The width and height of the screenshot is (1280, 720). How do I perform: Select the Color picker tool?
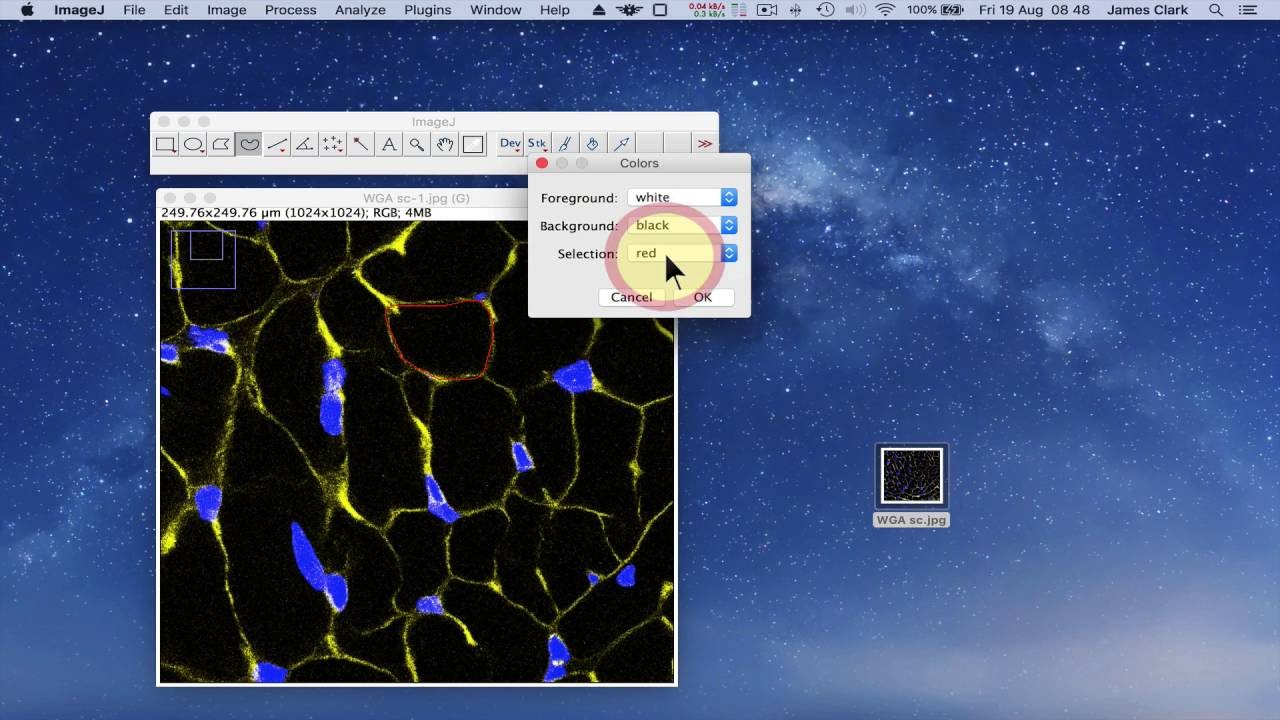(x=473, y=144)
